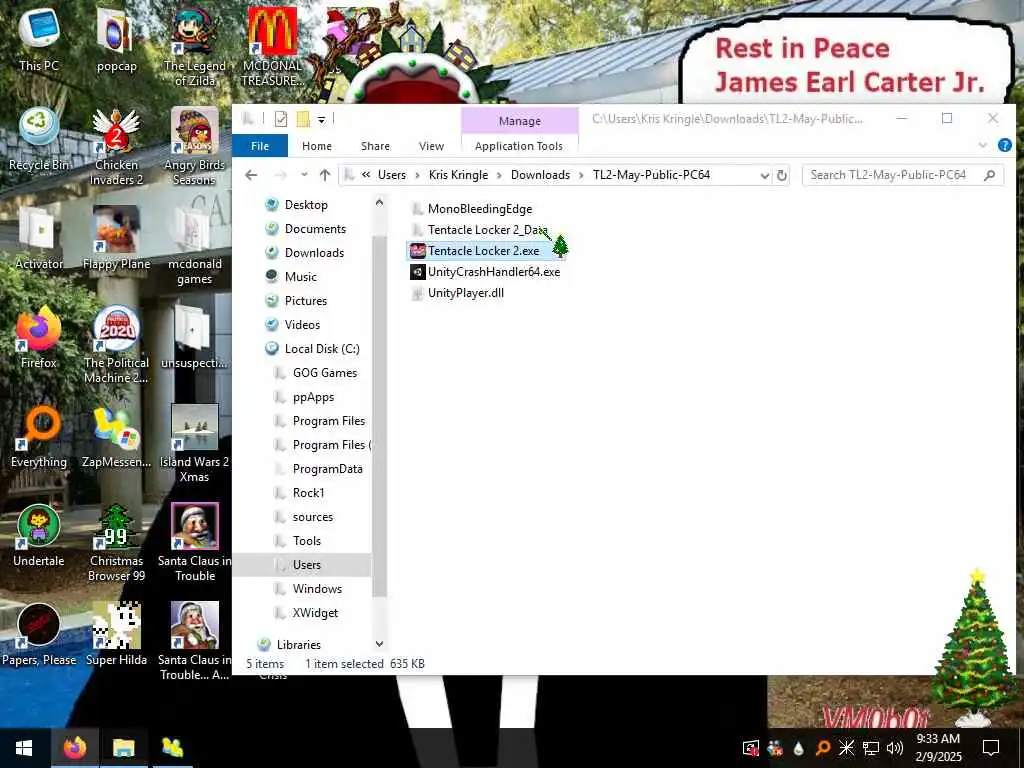Go back with the Back arrow
The image size is (1024, 768).
[251, 175]
